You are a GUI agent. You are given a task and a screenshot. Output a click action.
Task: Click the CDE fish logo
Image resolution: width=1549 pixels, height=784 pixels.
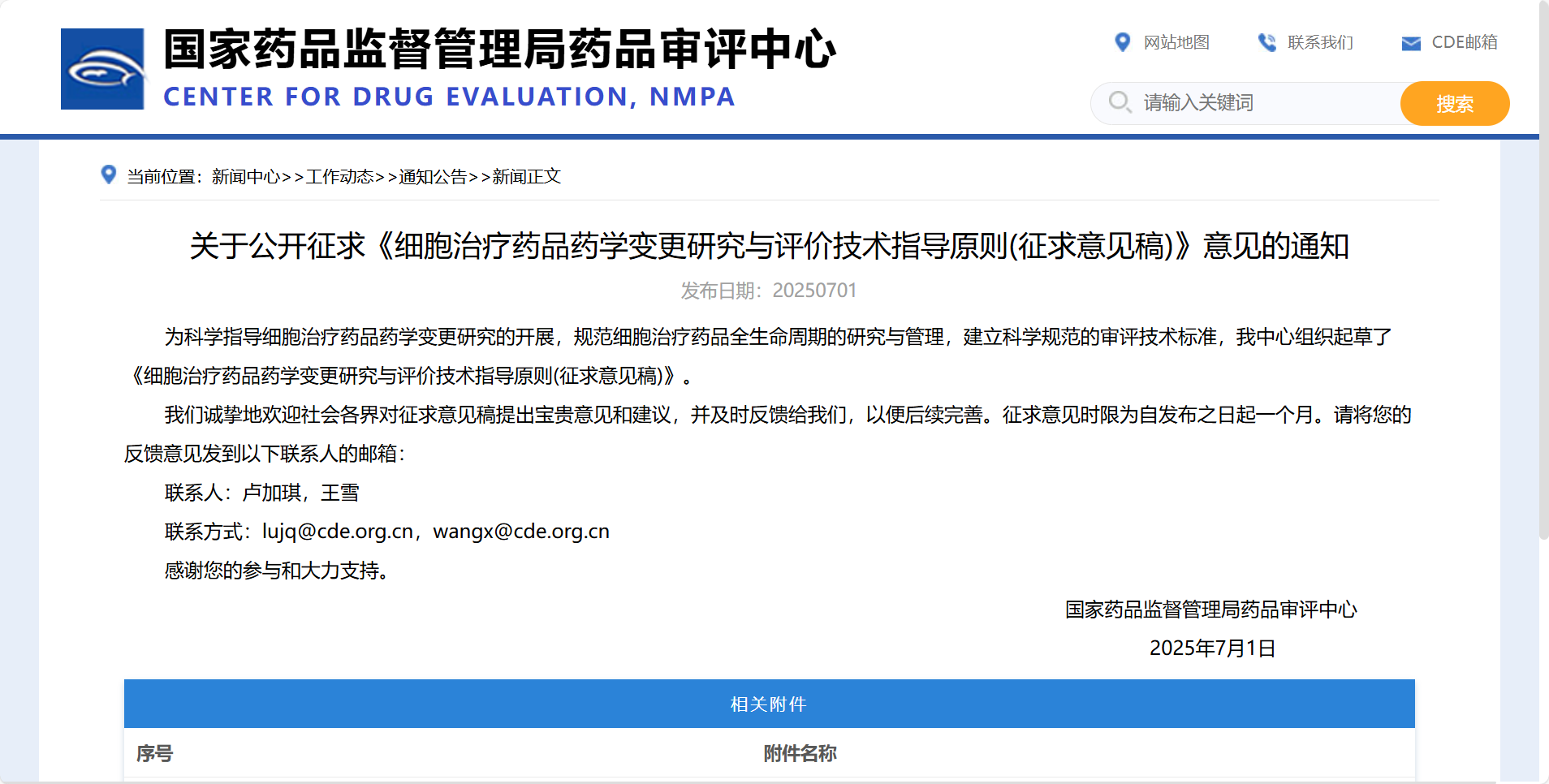click(x=102, y=69)
